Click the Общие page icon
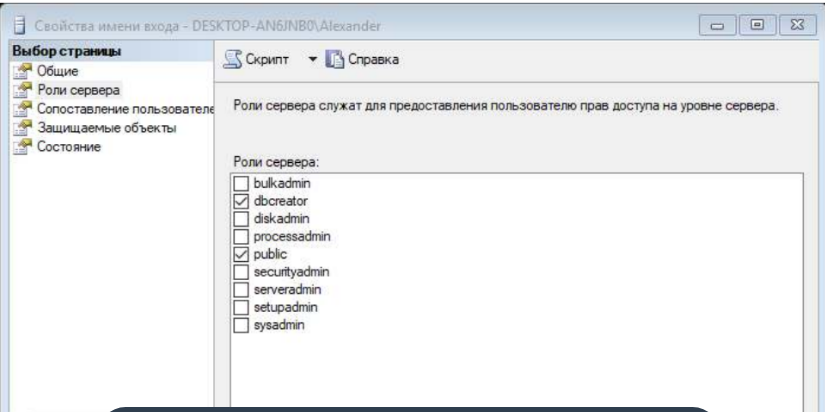This screenshot has height=412, width=825. tap(23, 72)
